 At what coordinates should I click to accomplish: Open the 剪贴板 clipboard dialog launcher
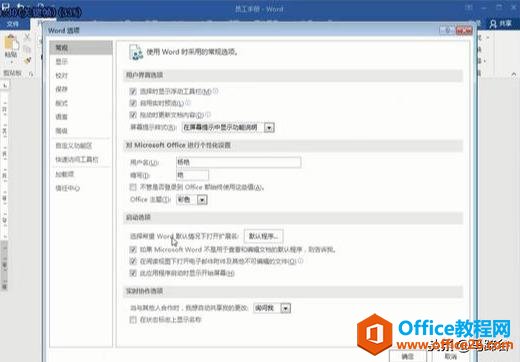pyautogui.click(x=31, y=74)
